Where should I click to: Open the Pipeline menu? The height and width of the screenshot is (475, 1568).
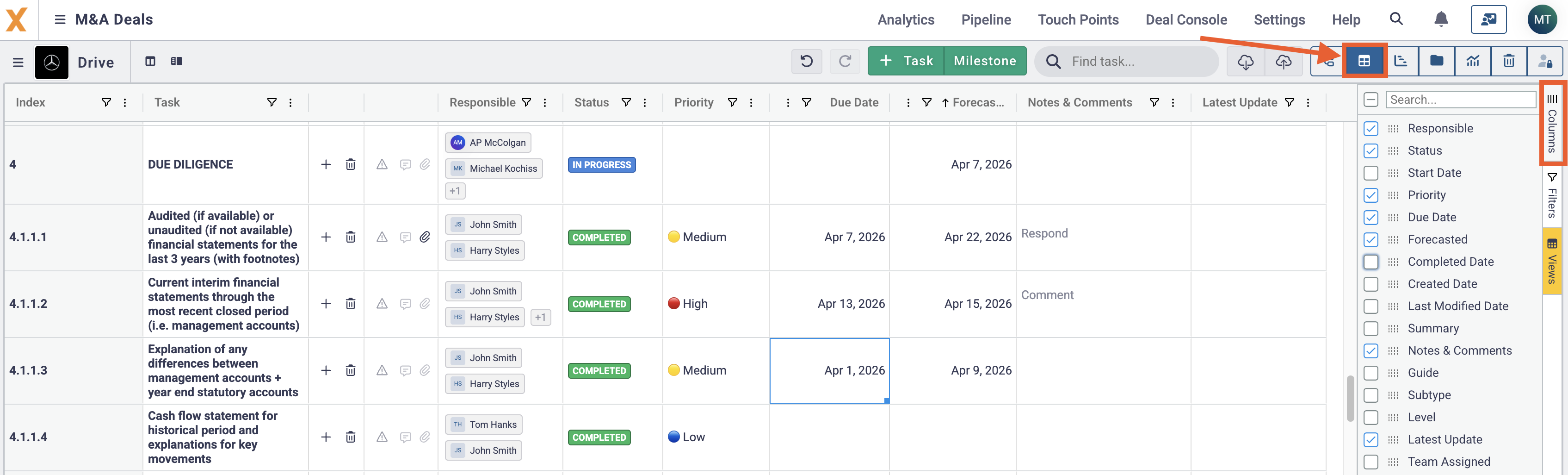(x=986, y=19)
